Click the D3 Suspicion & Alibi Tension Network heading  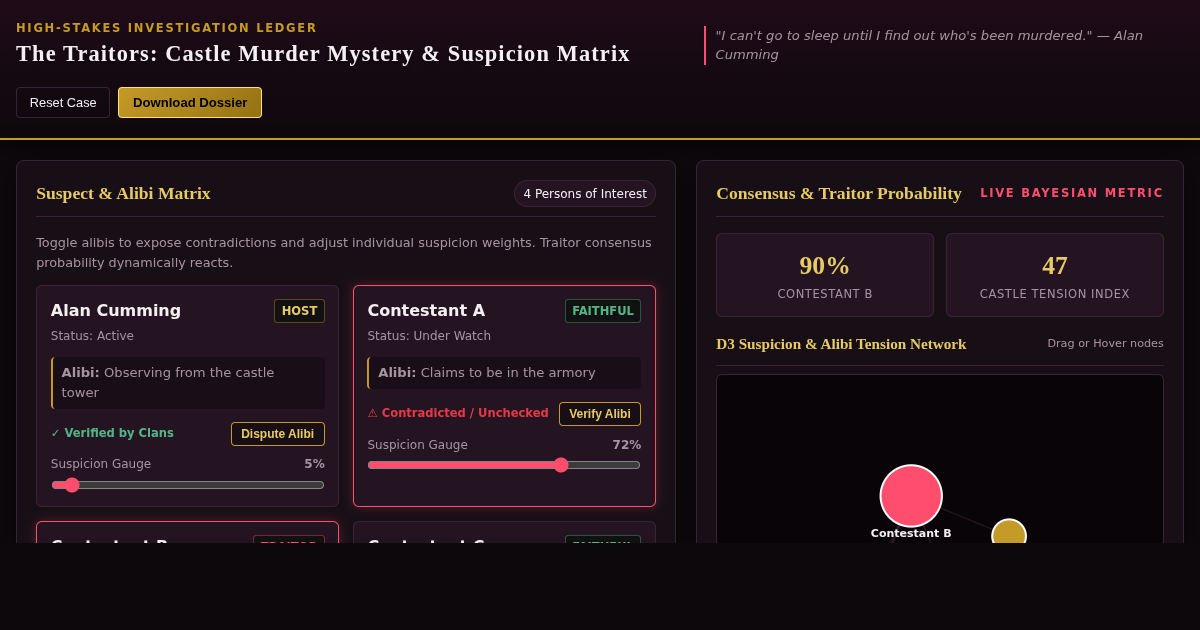pyautogui.click(x=841, y=344)
